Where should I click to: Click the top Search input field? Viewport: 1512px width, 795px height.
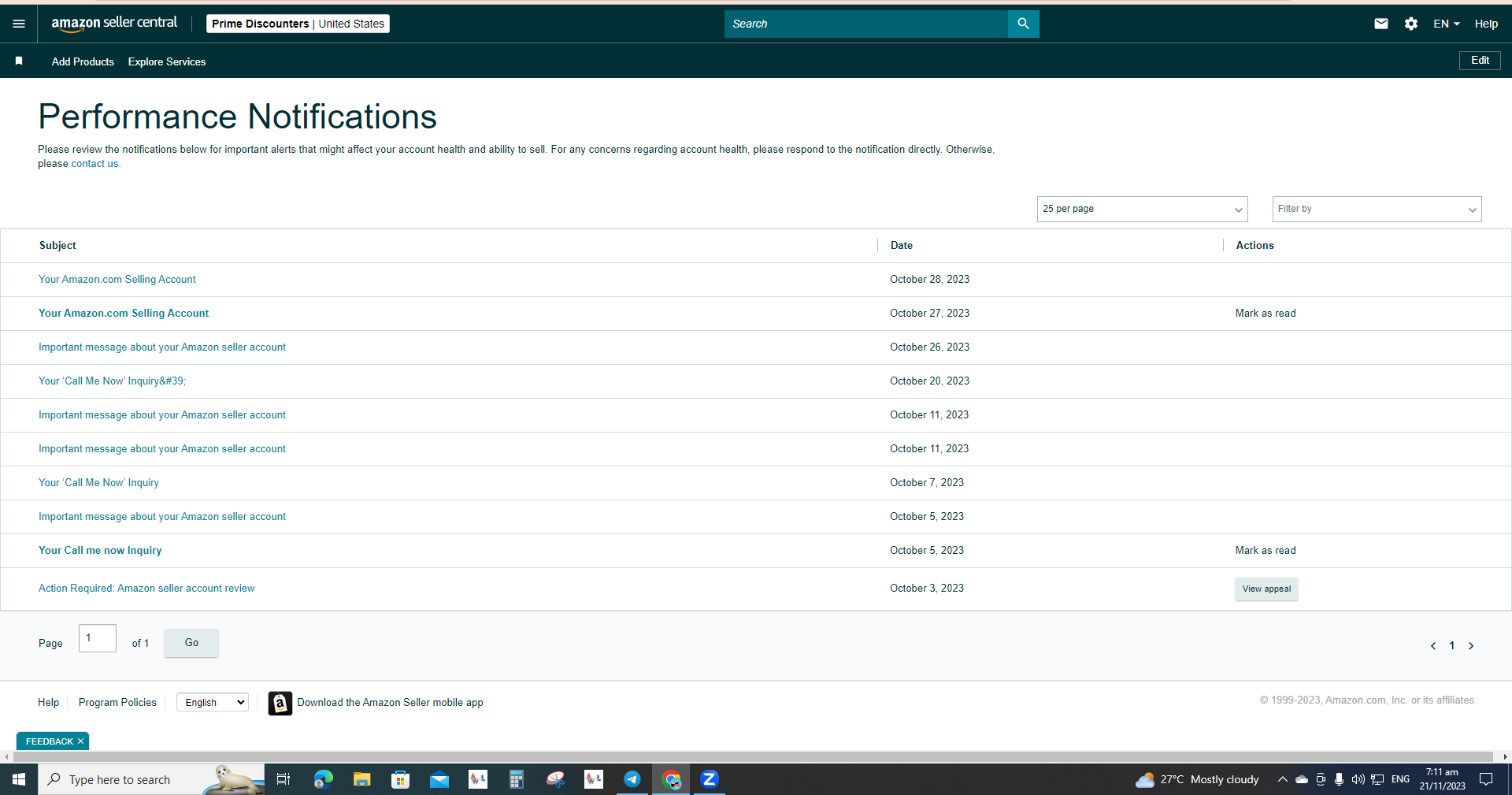(866, 24)
